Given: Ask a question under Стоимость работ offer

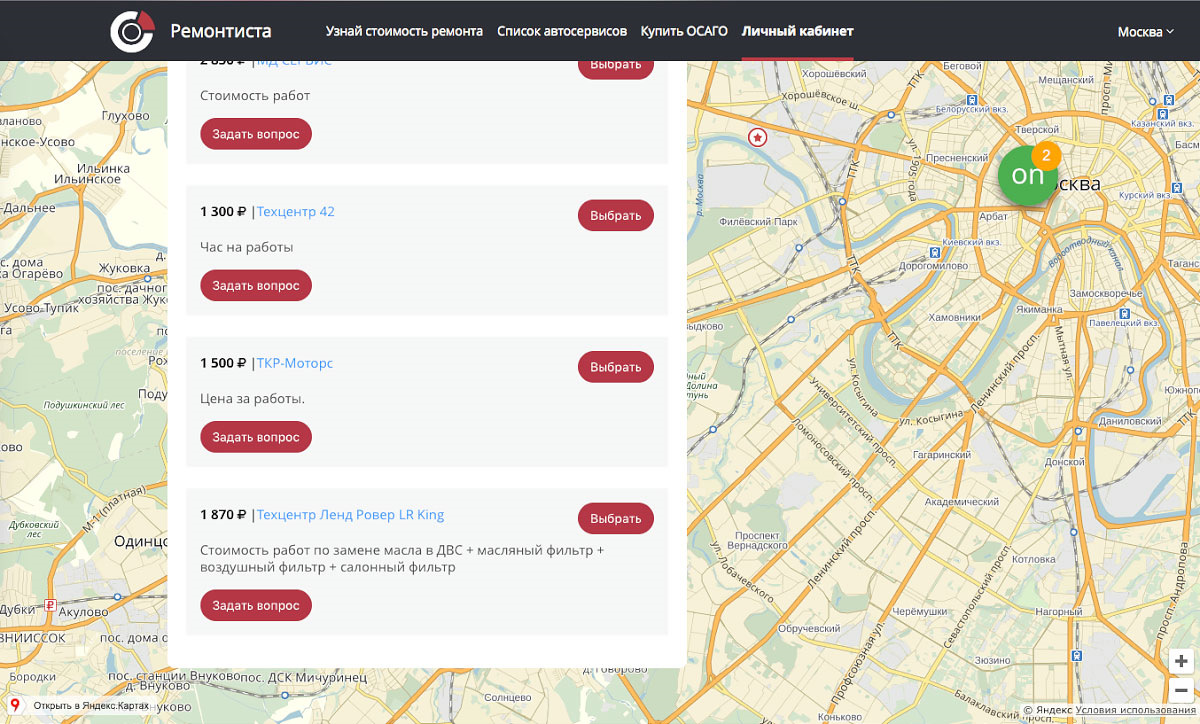Looking at the screenshot, I should tap(256, 134).
